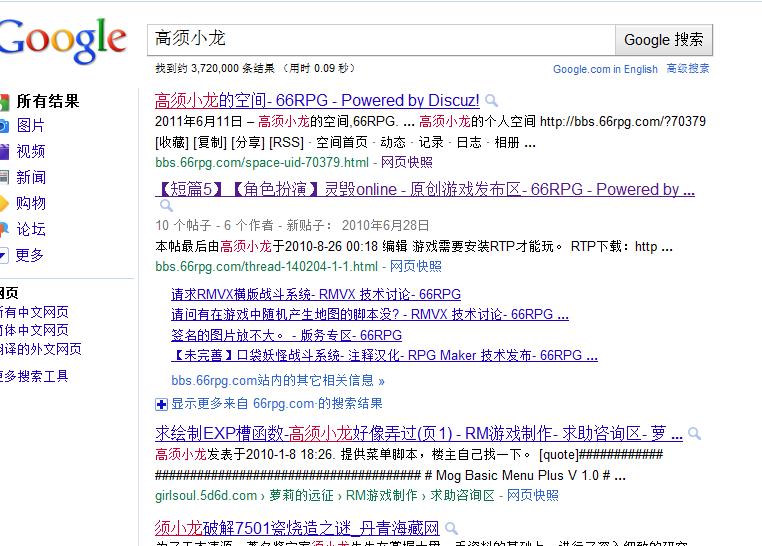Image resolution: width=762 pixels, height=546 pixels.
Task: Open 高须小龙的空间- 66RPG result title
Action: click(317, 101)
